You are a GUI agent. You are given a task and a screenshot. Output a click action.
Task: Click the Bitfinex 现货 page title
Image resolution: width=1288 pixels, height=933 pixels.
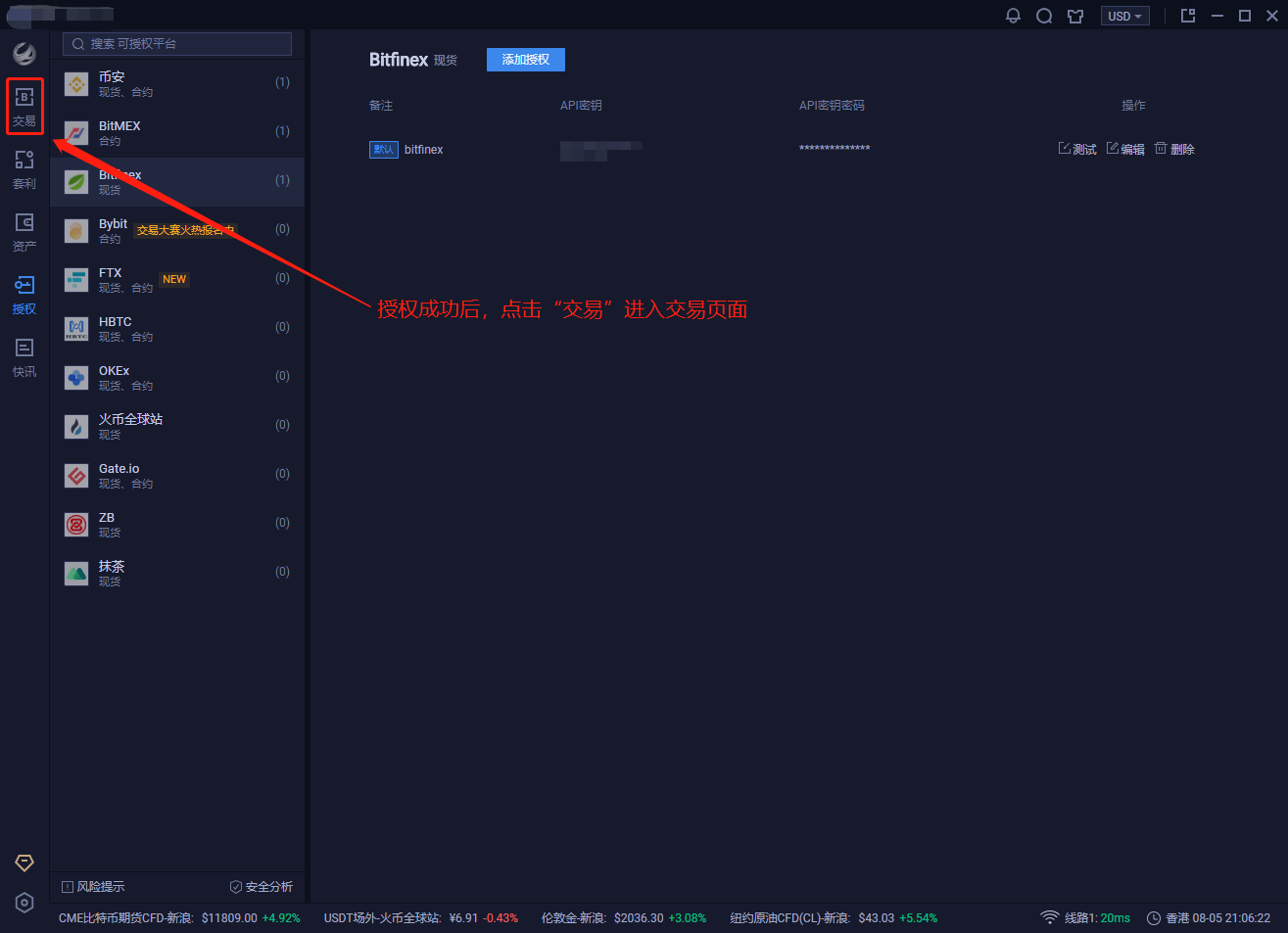coord(413,60)
